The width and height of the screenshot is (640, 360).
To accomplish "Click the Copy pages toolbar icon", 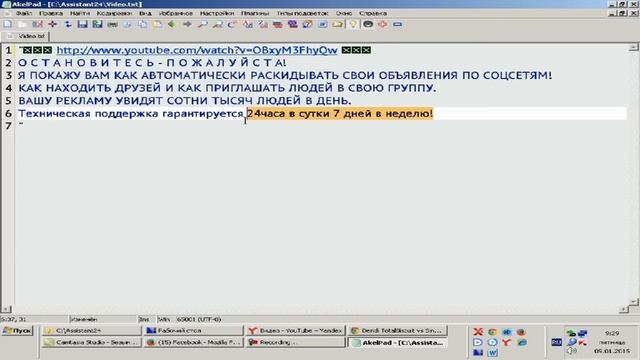I will point(142,24).
